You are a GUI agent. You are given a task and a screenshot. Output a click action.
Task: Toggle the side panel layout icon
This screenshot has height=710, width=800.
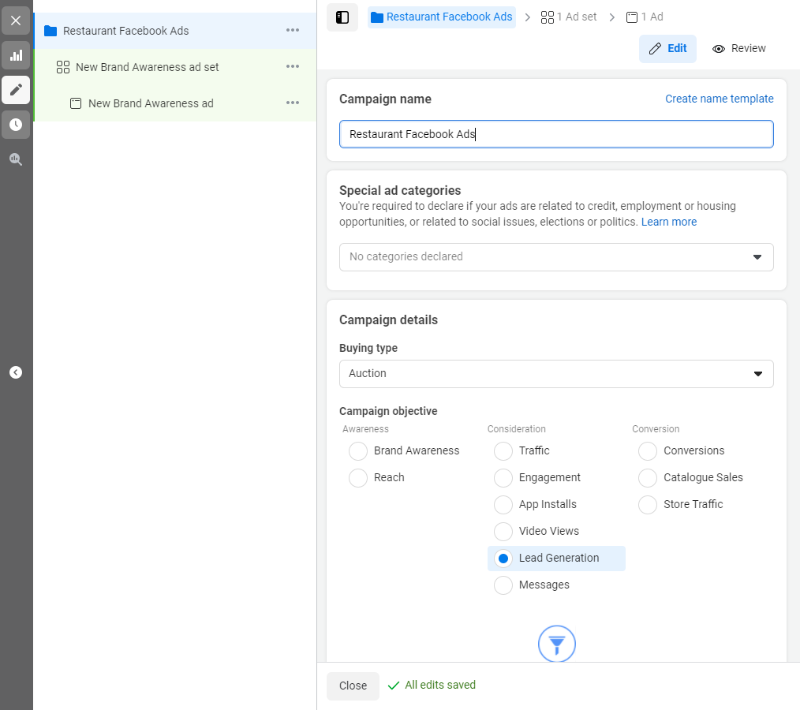[342, 17]
